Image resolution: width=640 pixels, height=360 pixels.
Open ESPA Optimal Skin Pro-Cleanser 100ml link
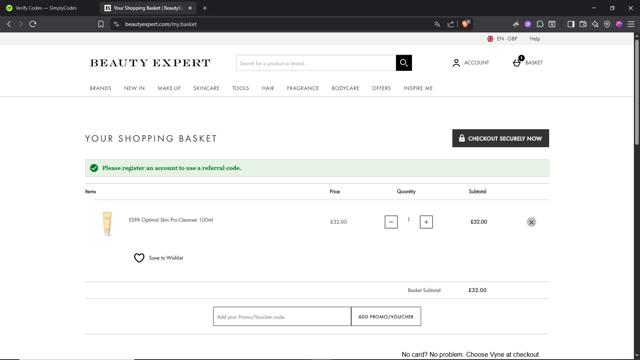[x=171, y=220]
